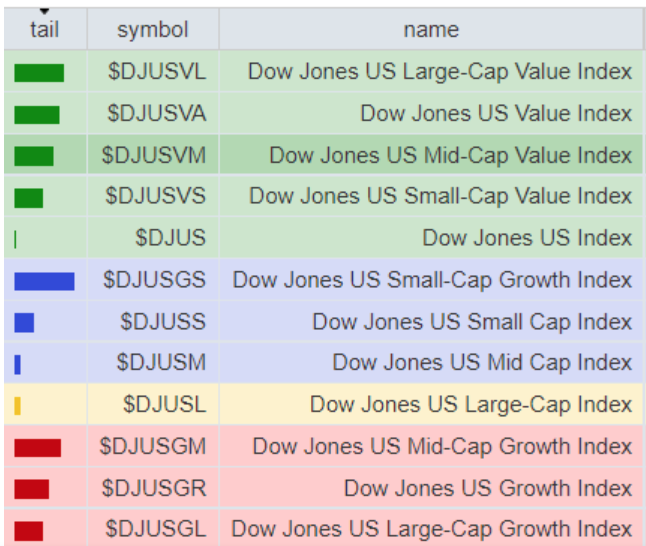Open Dow Jones US Small Cap Index row
The width and height of the screenshot is (646, 546).
pyautogui.click(x=471, y=322)
